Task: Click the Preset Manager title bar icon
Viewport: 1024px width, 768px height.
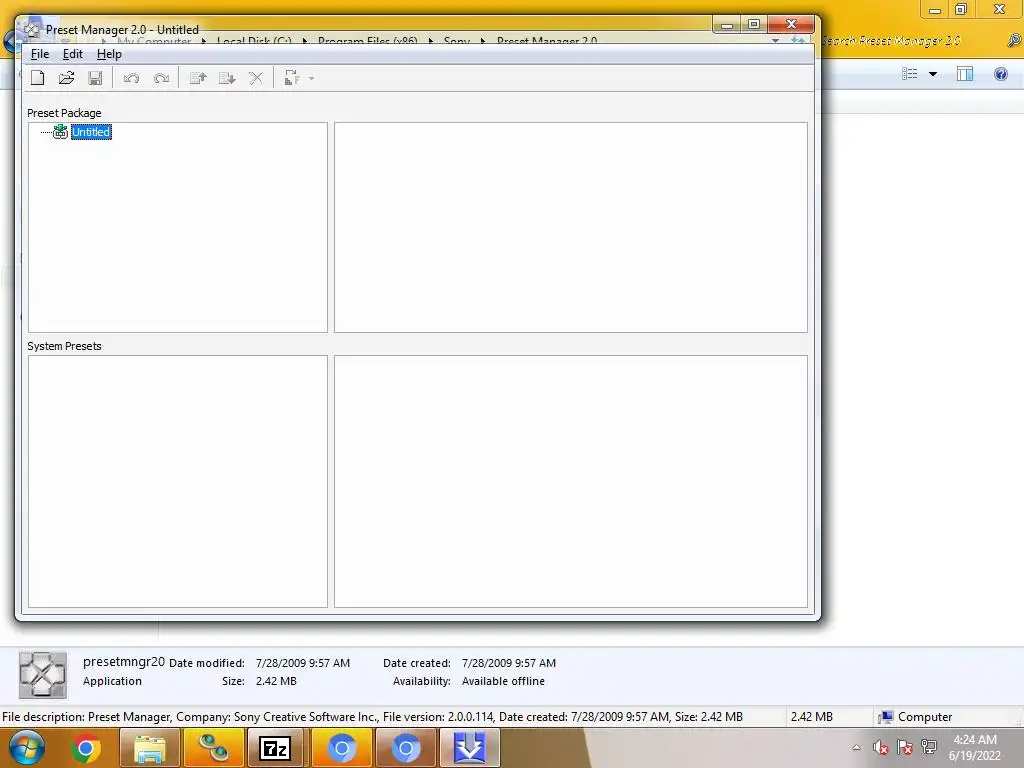Action: tap(31, 29)
